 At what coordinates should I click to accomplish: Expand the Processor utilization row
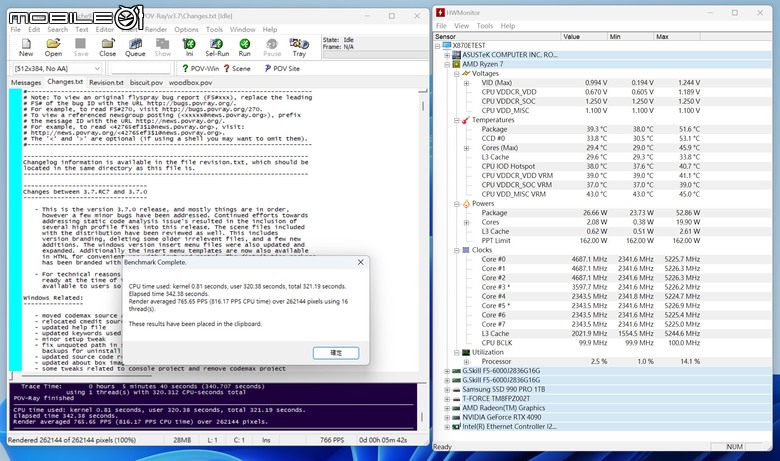[466, 362]
